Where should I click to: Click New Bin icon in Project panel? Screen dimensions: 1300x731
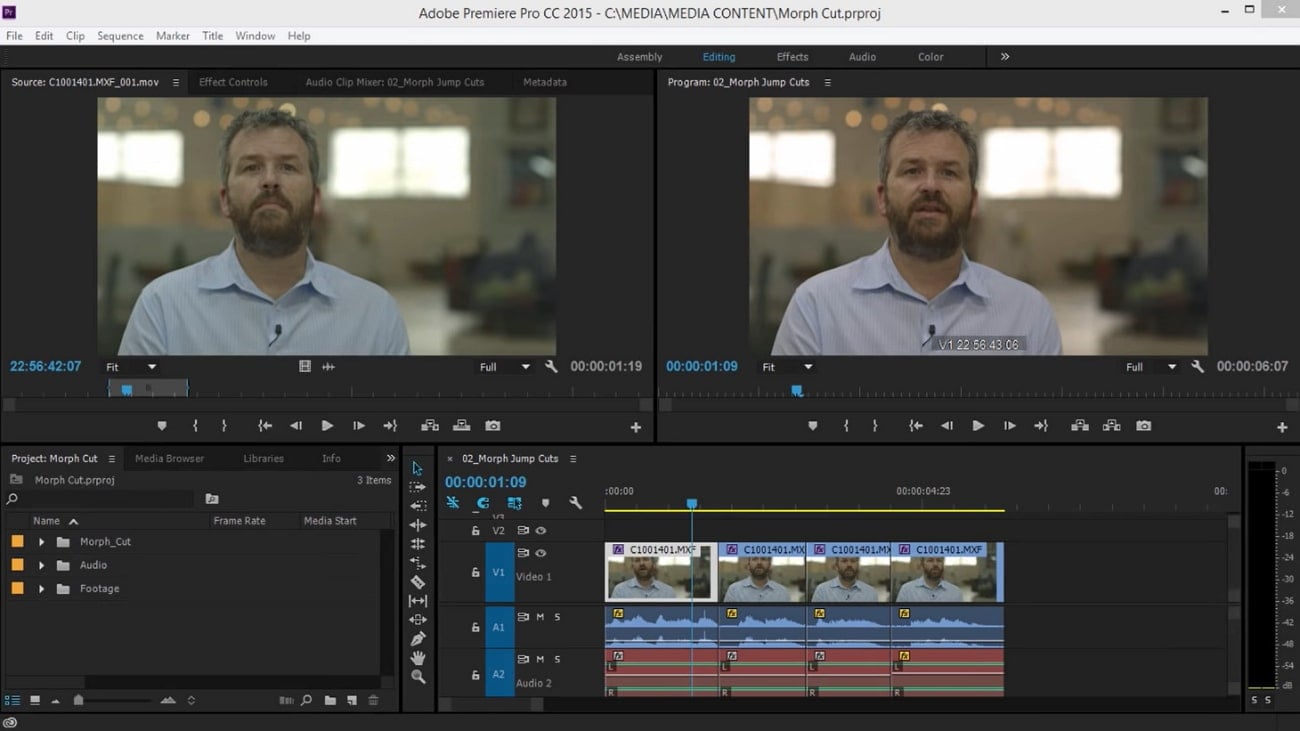pyautogui.click(x=330, y=701)
